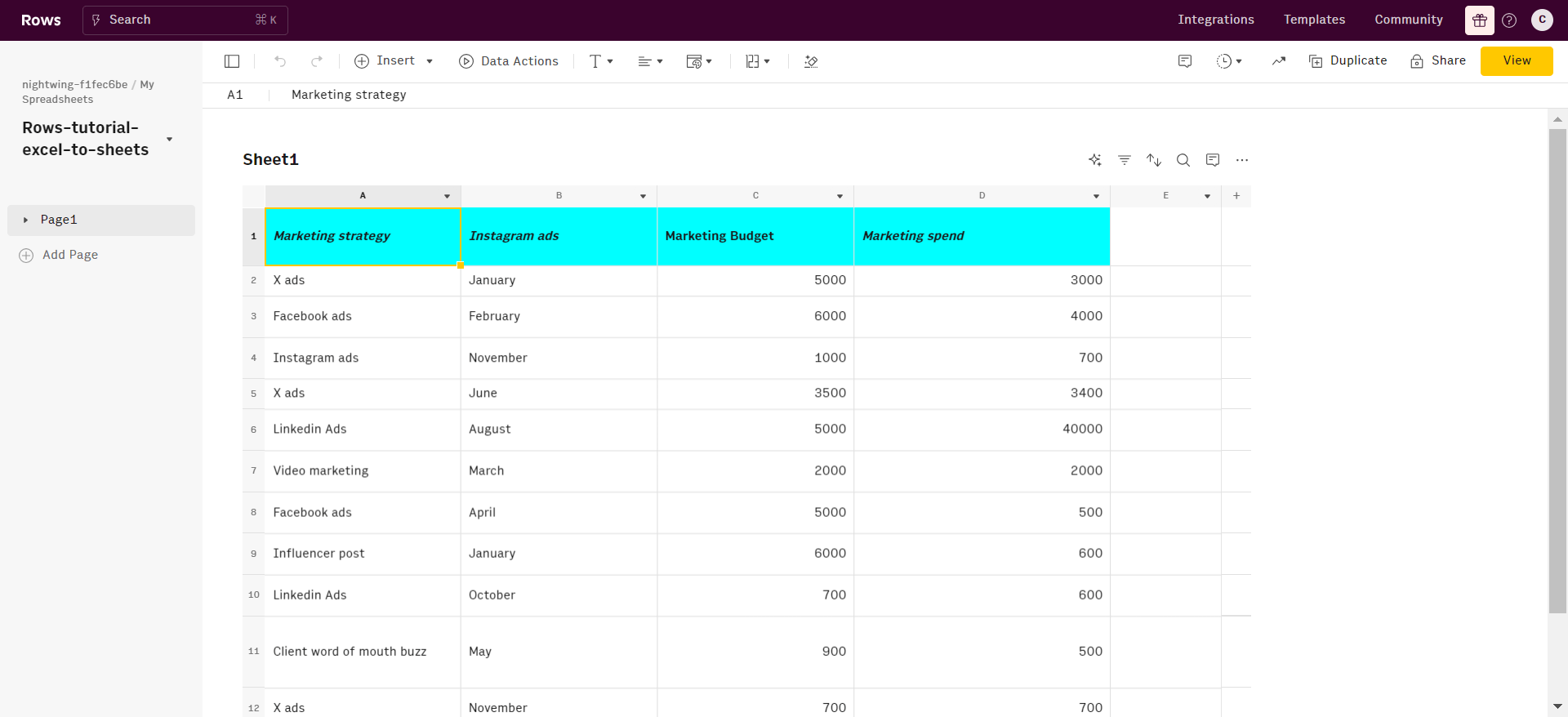The height and width of the screenshot is (717, 1568).
Task: Open My Spreadsheets breadcrumb
Action: pyautogui.click(x=90, y=91)
